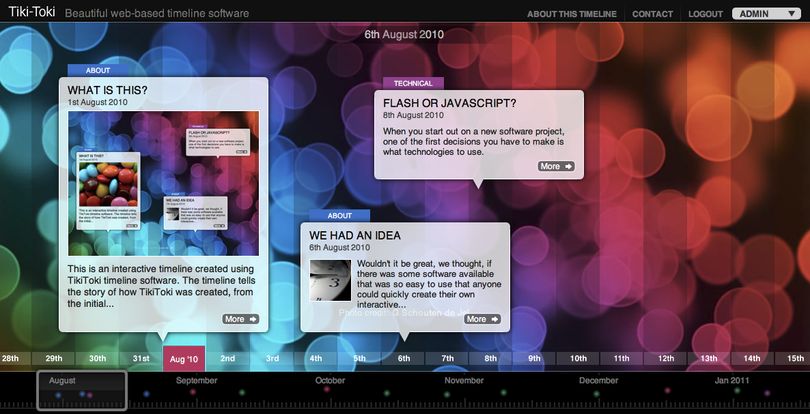Open the large timeline preview image
Image resolution: width=810 pixels, height=414 pixels.
coord(164,183)
